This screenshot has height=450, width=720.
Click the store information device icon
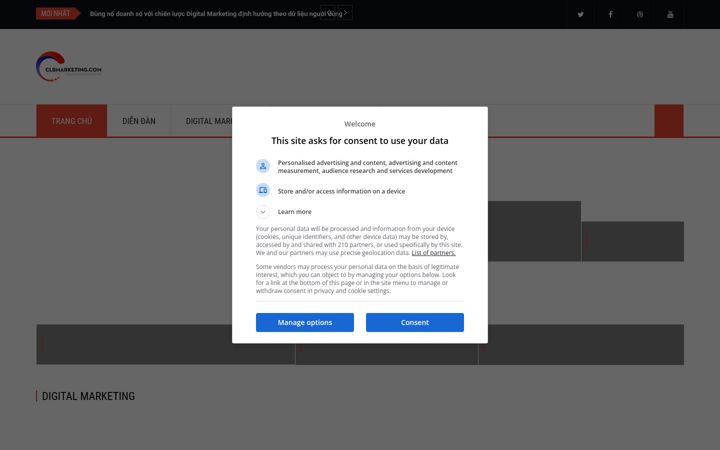tap(263, 190)
